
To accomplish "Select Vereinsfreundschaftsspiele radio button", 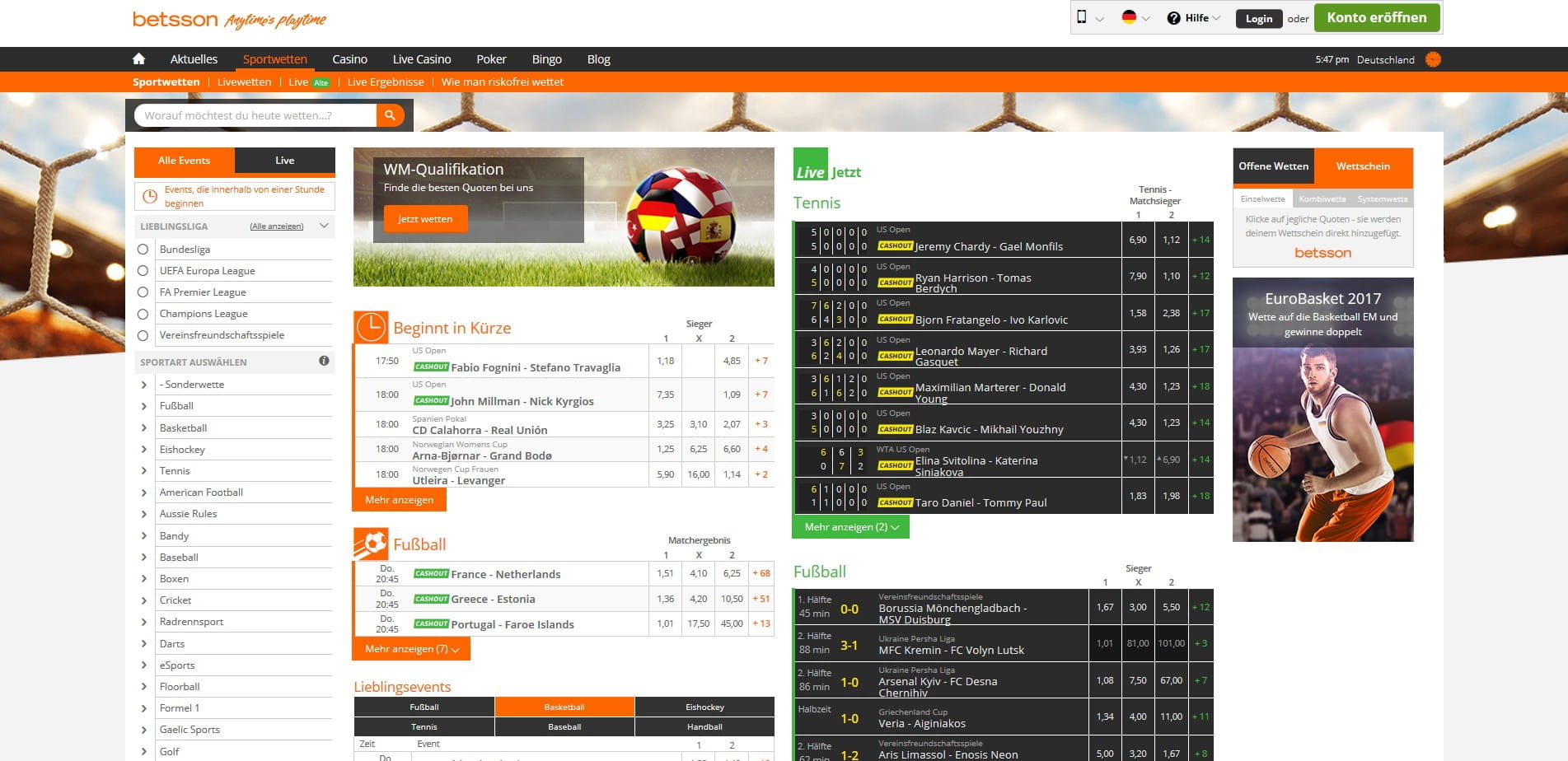I will coord(143,335).
